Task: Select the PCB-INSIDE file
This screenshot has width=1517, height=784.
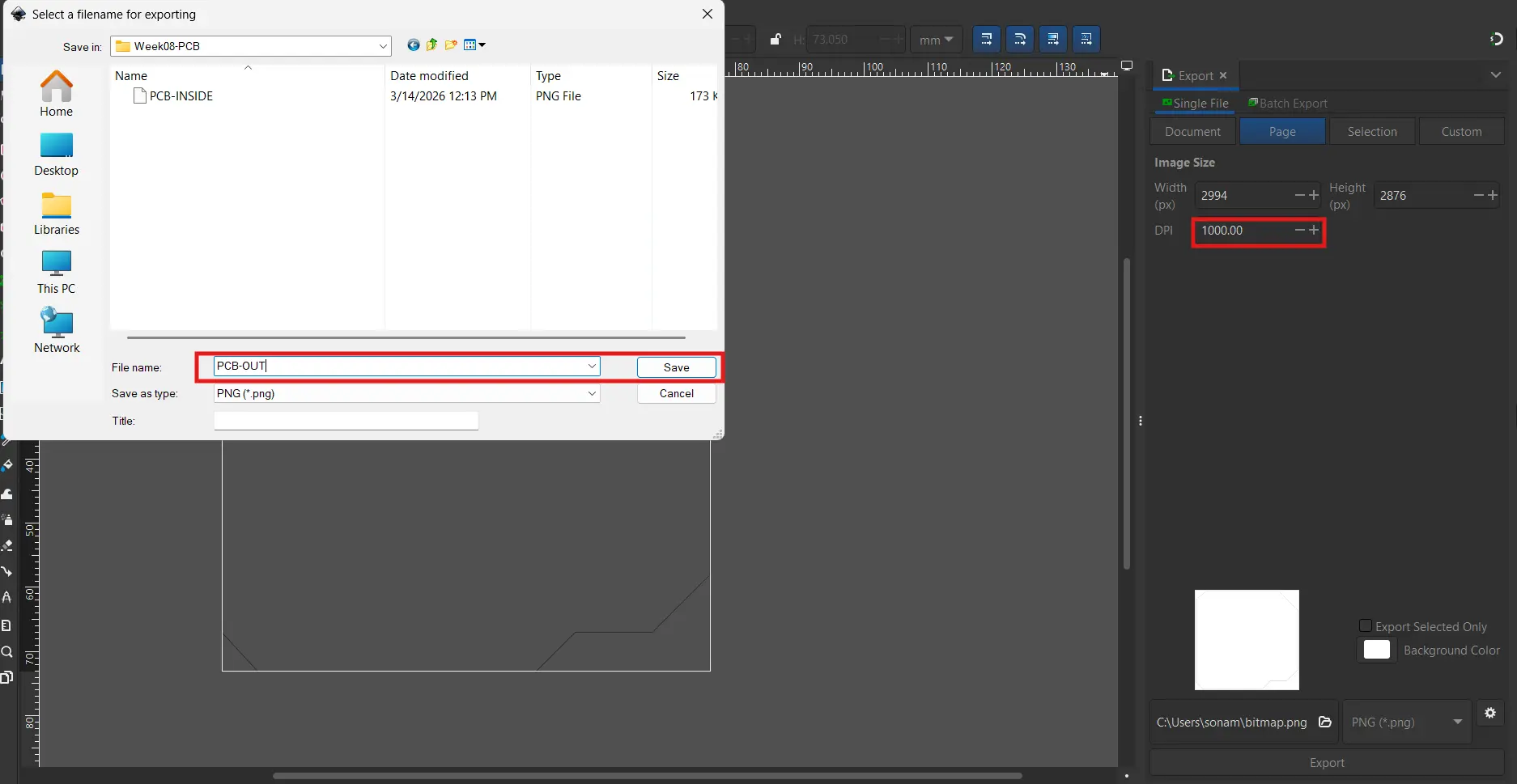Action: (x=181, y=95)
